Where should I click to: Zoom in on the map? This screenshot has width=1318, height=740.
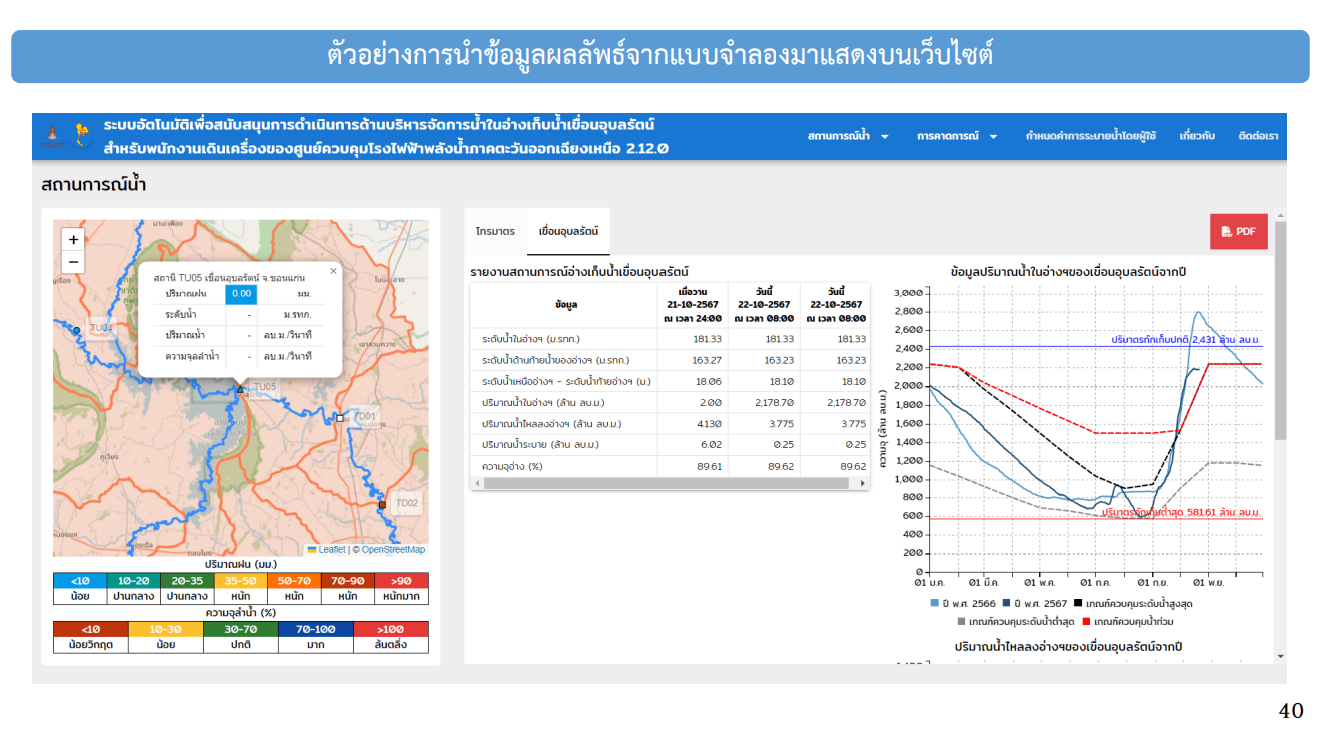coord(73,240)
